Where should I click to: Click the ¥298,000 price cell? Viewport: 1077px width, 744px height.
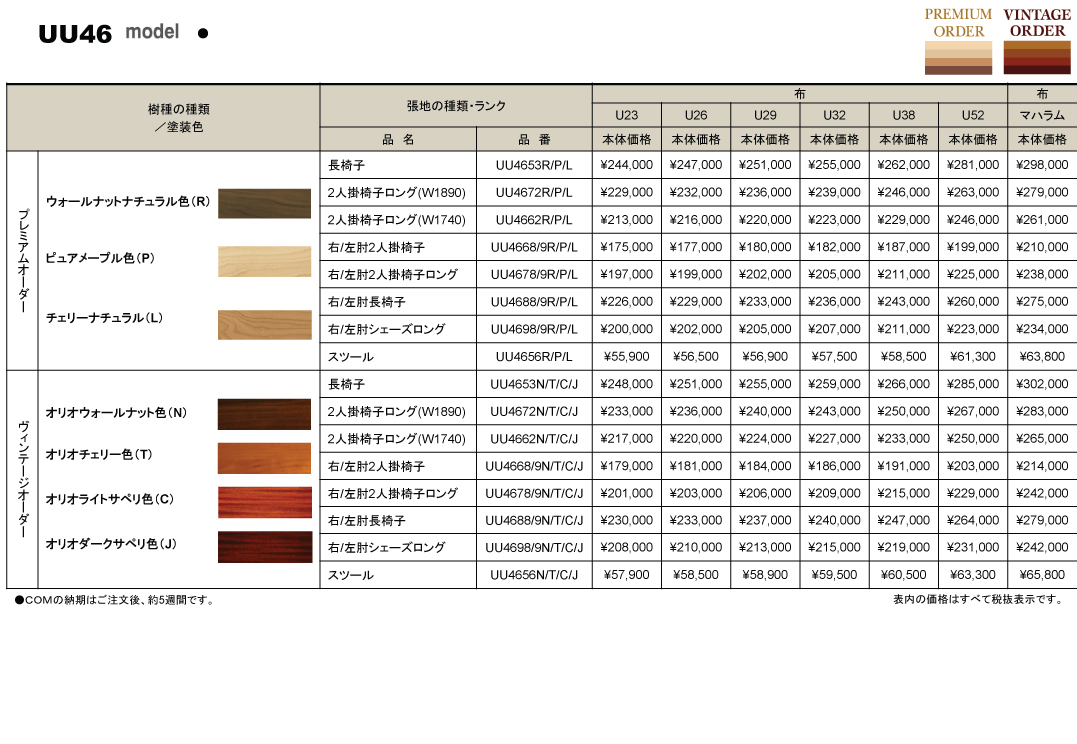[1042, 165]
